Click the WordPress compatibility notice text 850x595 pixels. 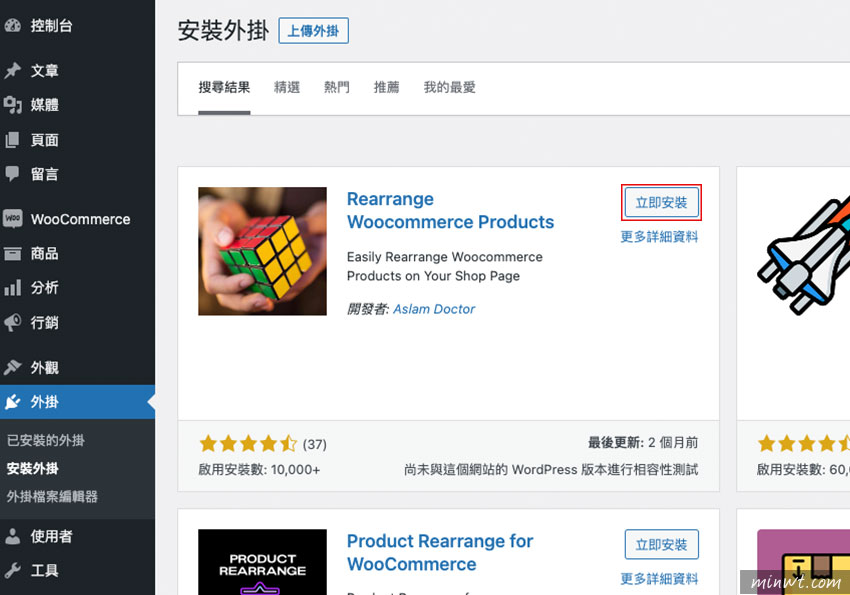click(551, 469)
